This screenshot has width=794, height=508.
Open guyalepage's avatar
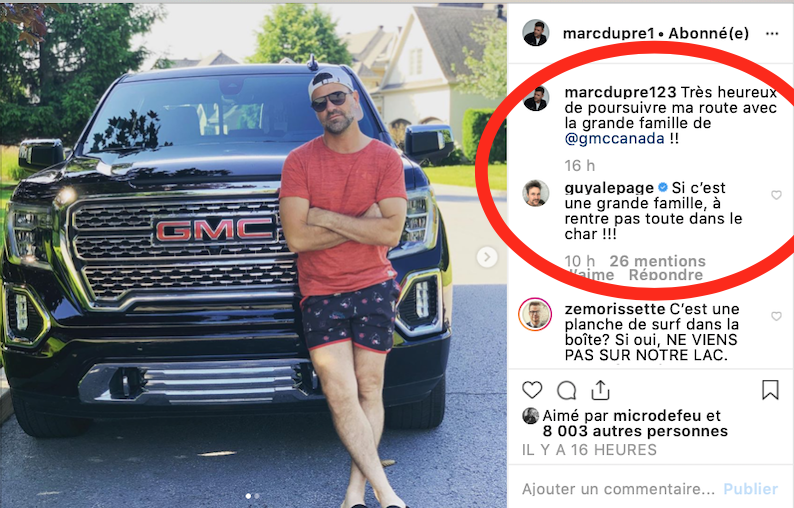tap(535, 193)
